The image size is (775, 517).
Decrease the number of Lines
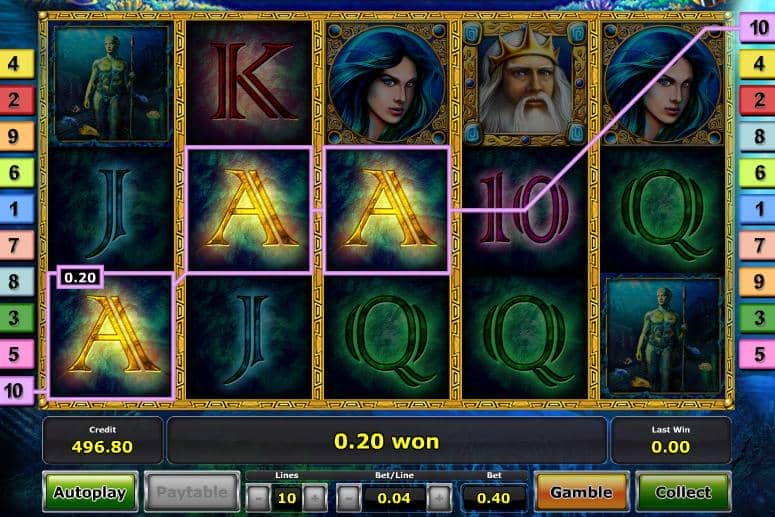pos(258,498)
